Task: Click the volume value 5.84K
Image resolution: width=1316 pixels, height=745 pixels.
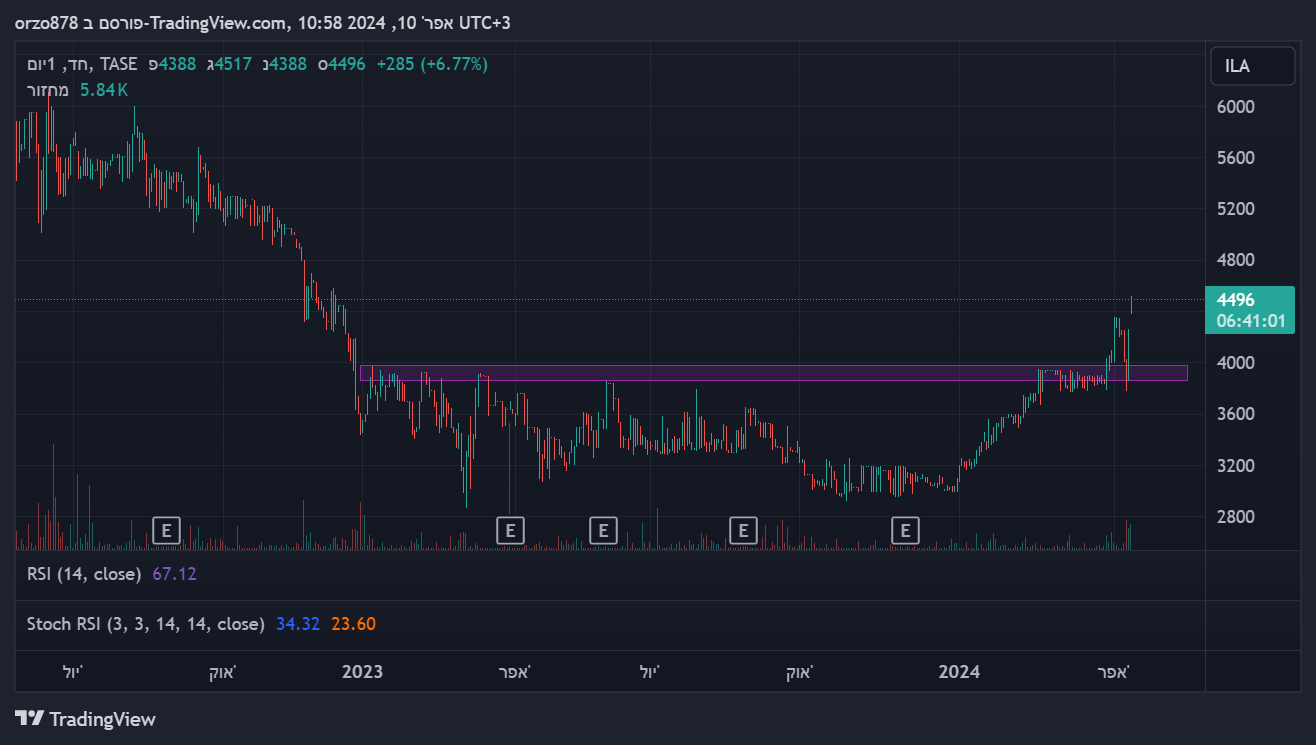Action: [x=104, y=90]
